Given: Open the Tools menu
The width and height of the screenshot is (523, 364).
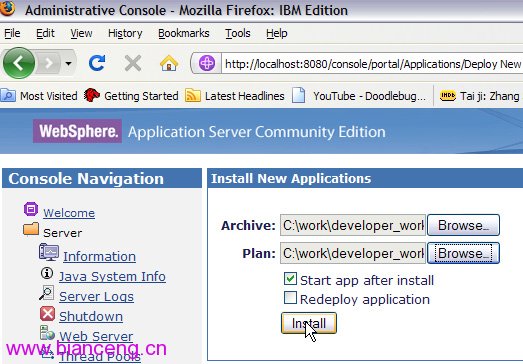Looking at the screenshot, I should pyautogui.click(x=237, y=33).
